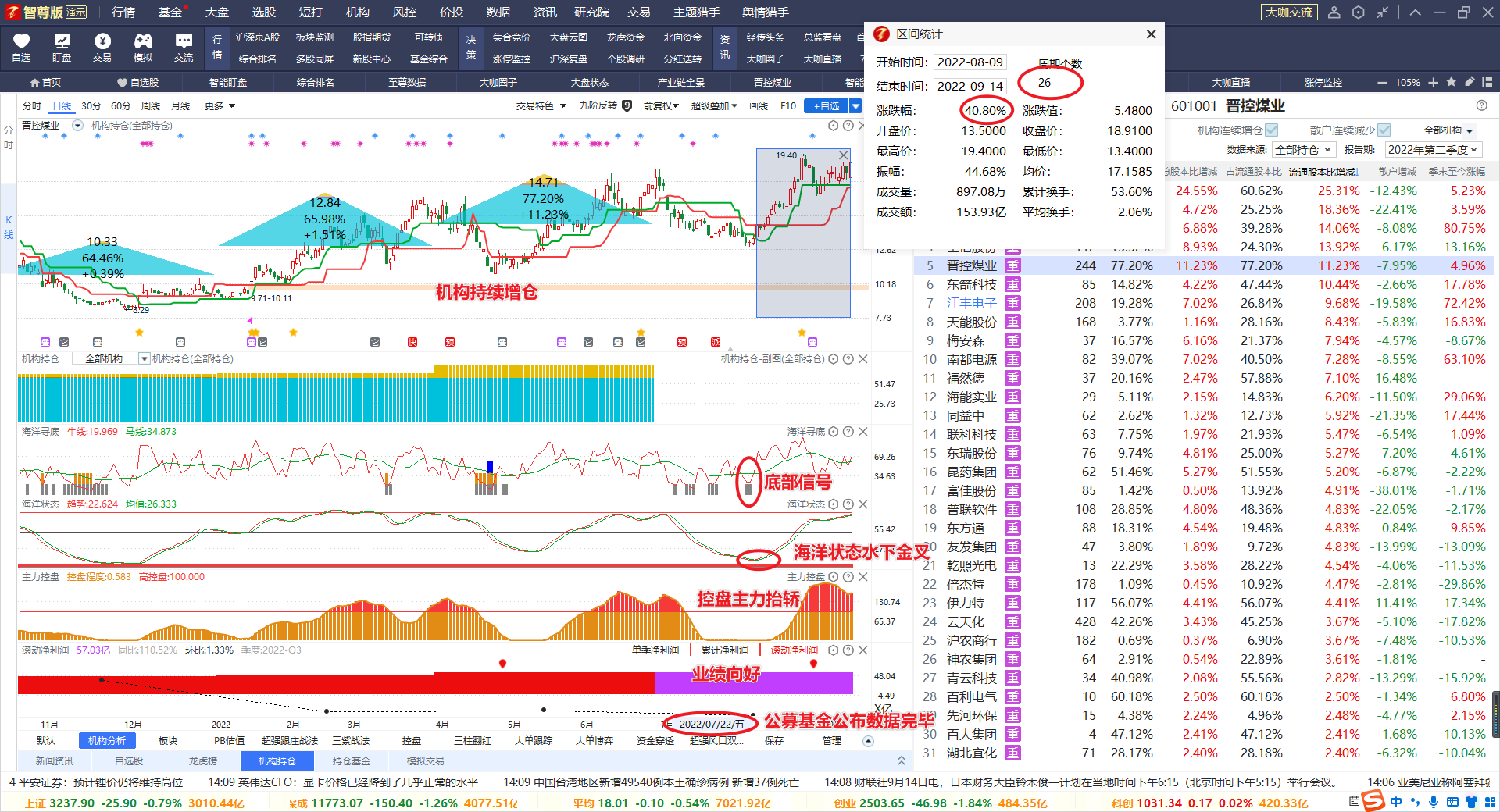Open the 交流 chat bubble icon
1500x812 pixels.
pos(184,41)
